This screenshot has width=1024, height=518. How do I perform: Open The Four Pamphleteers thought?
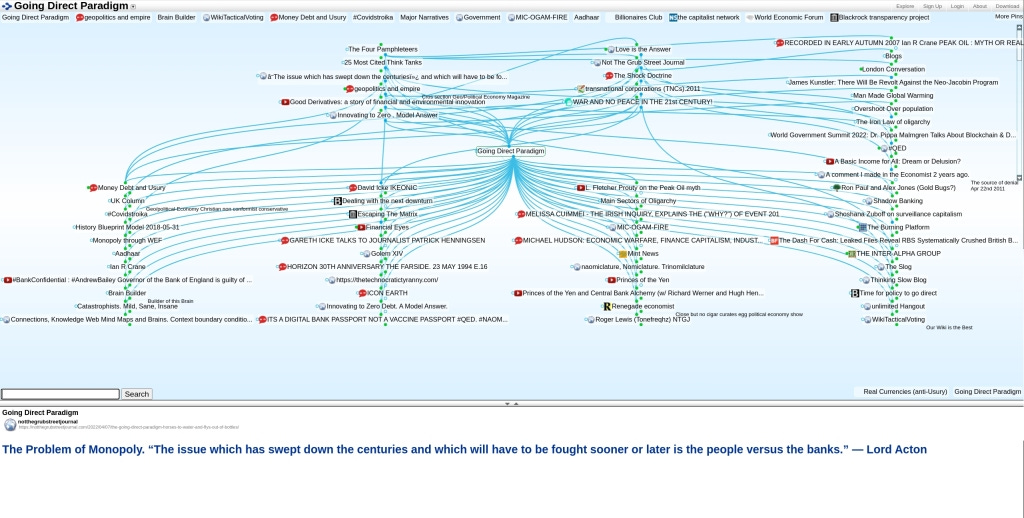383,50
